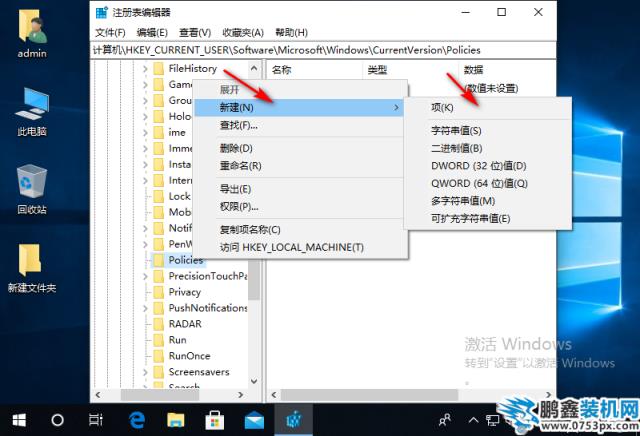Expand the FileHistory tree node
Viewport: 640px width, 436px height.
point(145,69)
